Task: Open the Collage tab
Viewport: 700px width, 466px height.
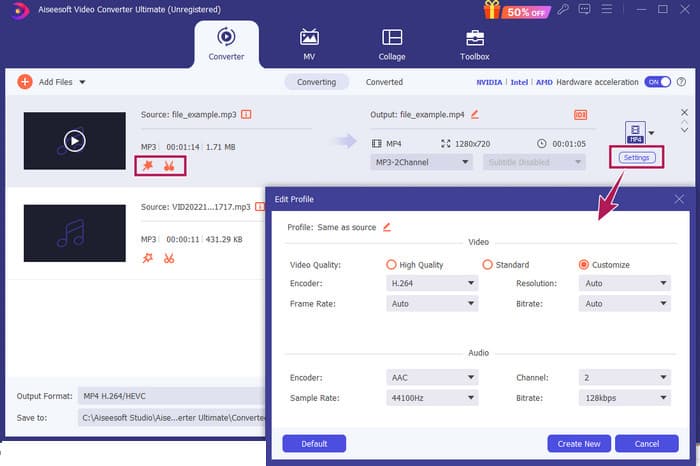Action: [392, 45]
